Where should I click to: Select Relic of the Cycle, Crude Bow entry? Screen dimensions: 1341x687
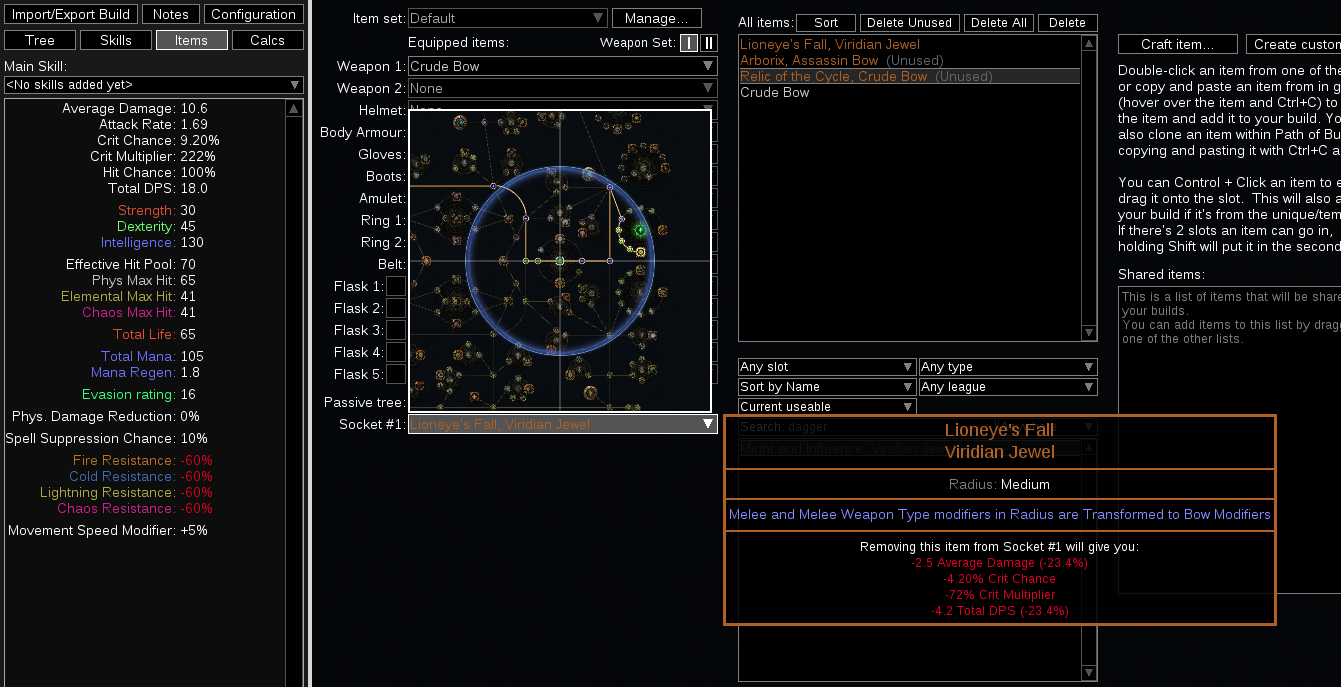909,76
